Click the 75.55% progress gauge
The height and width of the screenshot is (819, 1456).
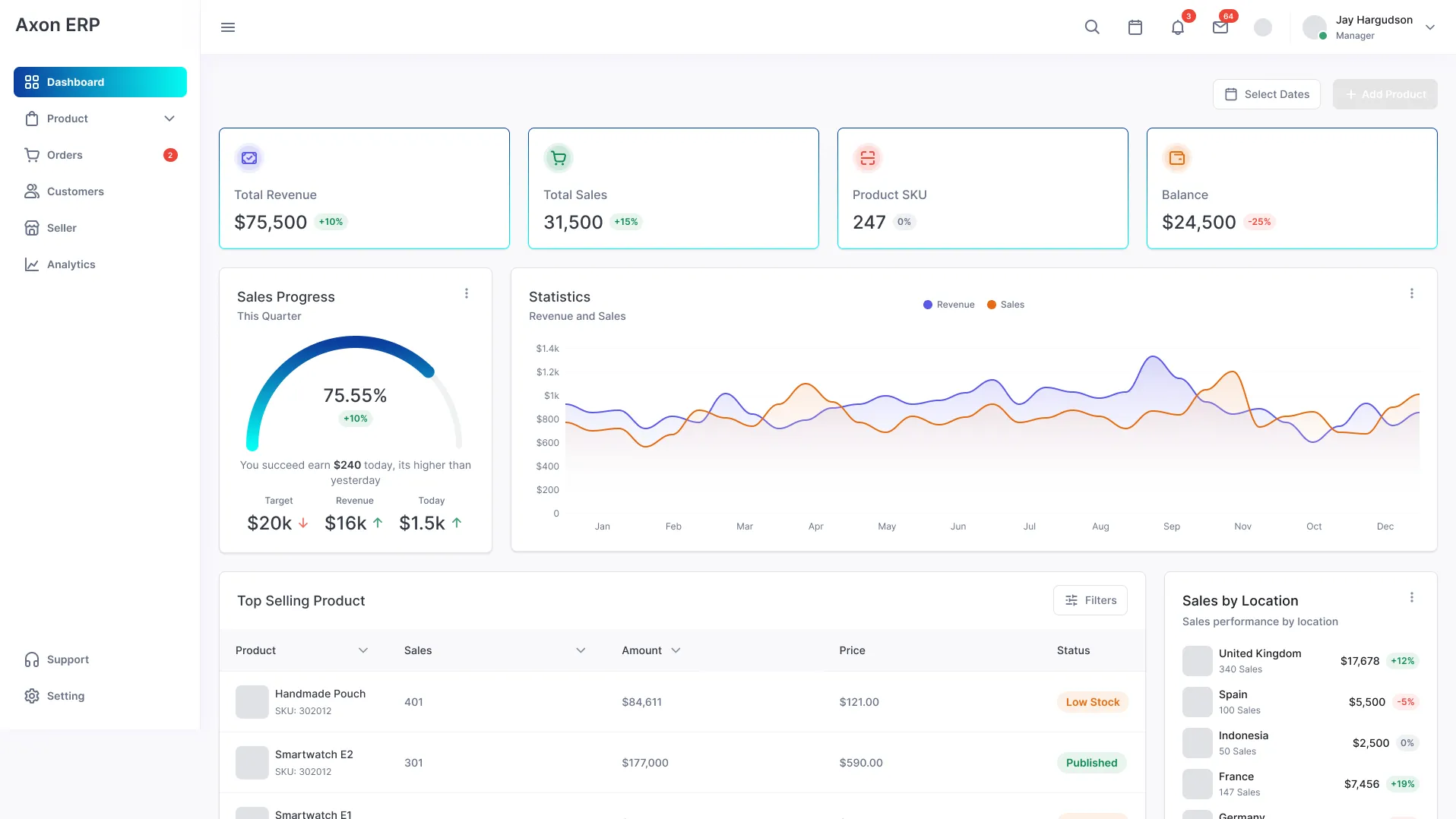(x=355, y=395)
